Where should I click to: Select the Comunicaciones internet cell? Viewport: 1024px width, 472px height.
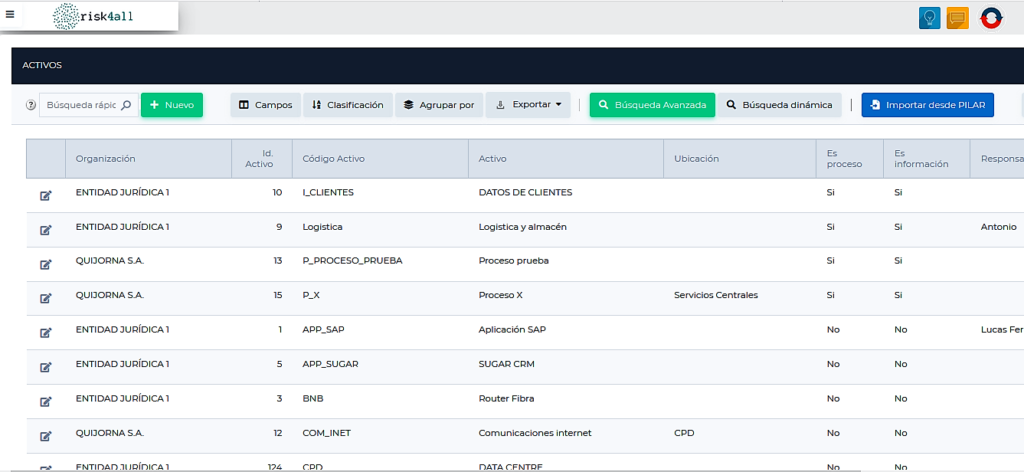pos(535,433)
